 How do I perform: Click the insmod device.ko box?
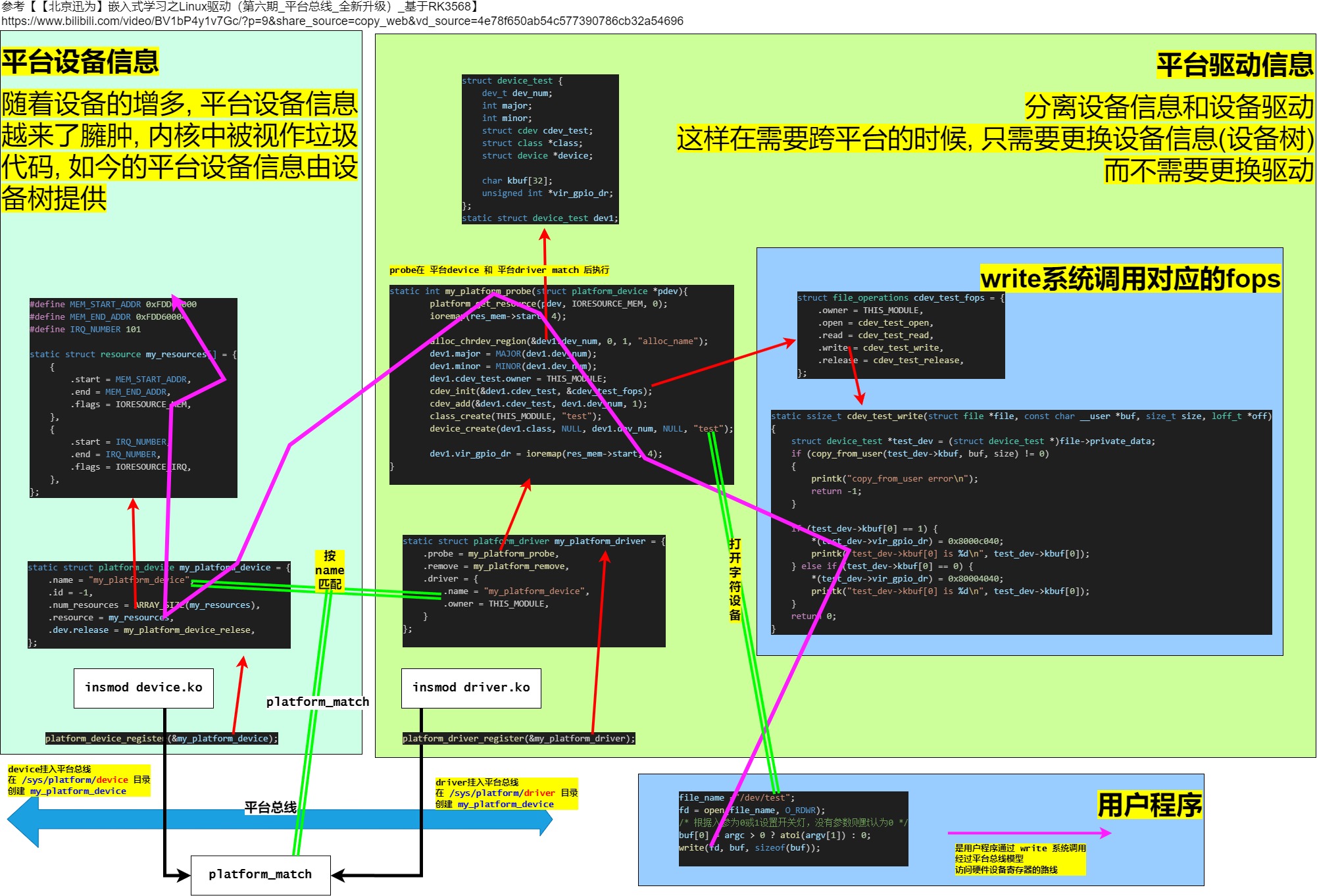click(x=143, y=688)
